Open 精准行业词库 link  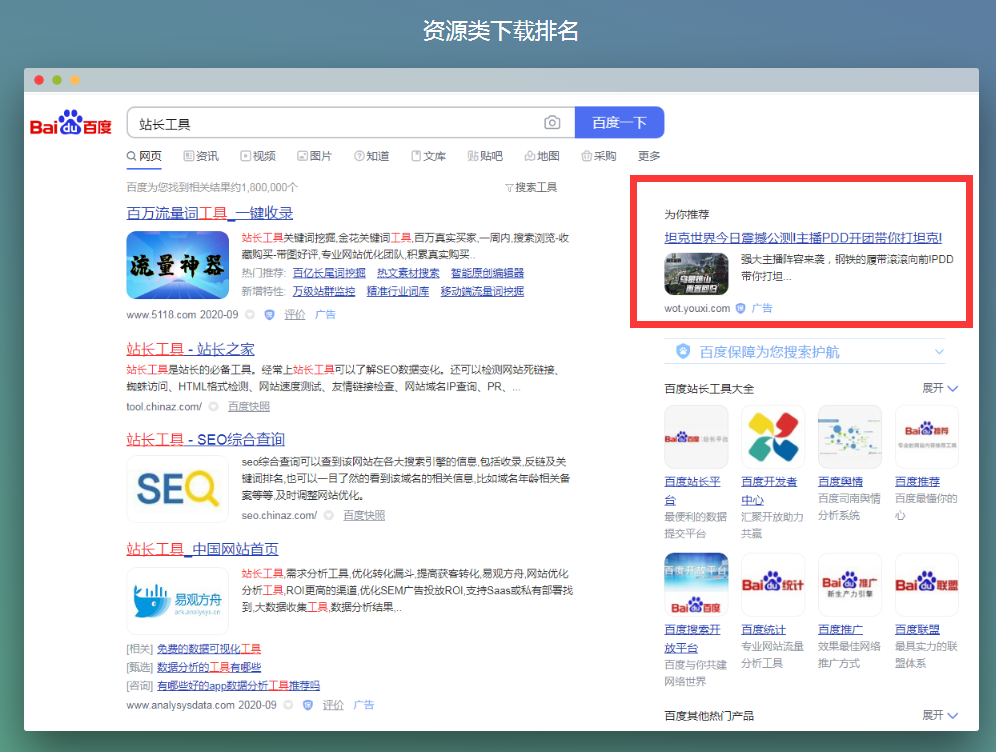(398, 292)
